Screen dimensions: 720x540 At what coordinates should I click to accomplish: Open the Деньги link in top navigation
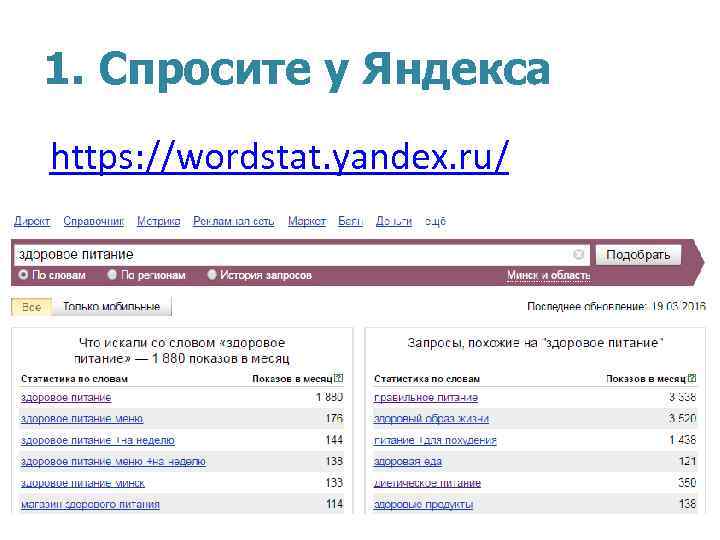pos(394,221)
